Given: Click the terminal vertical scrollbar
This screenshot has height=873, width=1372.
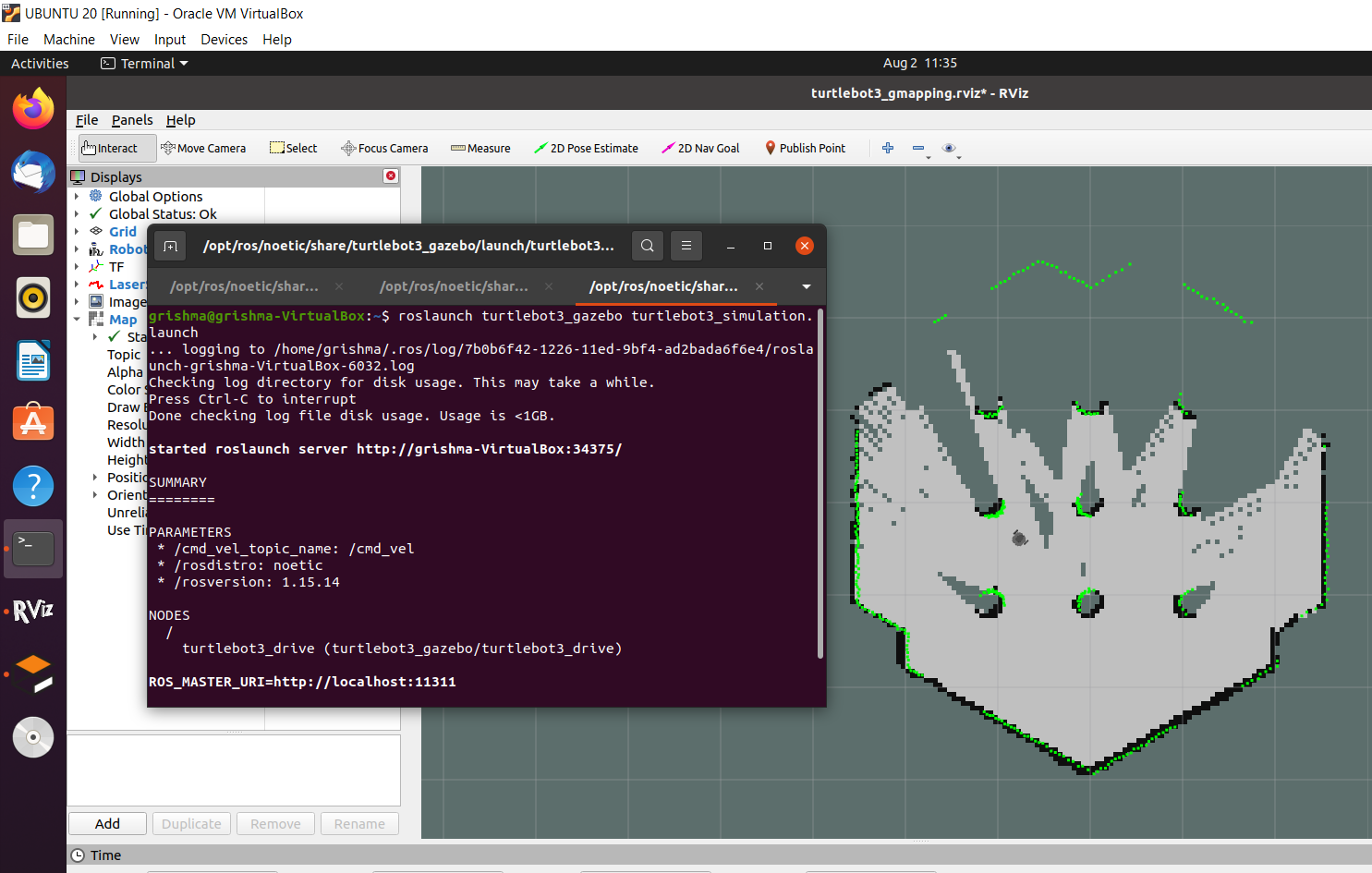Looking at the screenshot, I should coord(820,482).
